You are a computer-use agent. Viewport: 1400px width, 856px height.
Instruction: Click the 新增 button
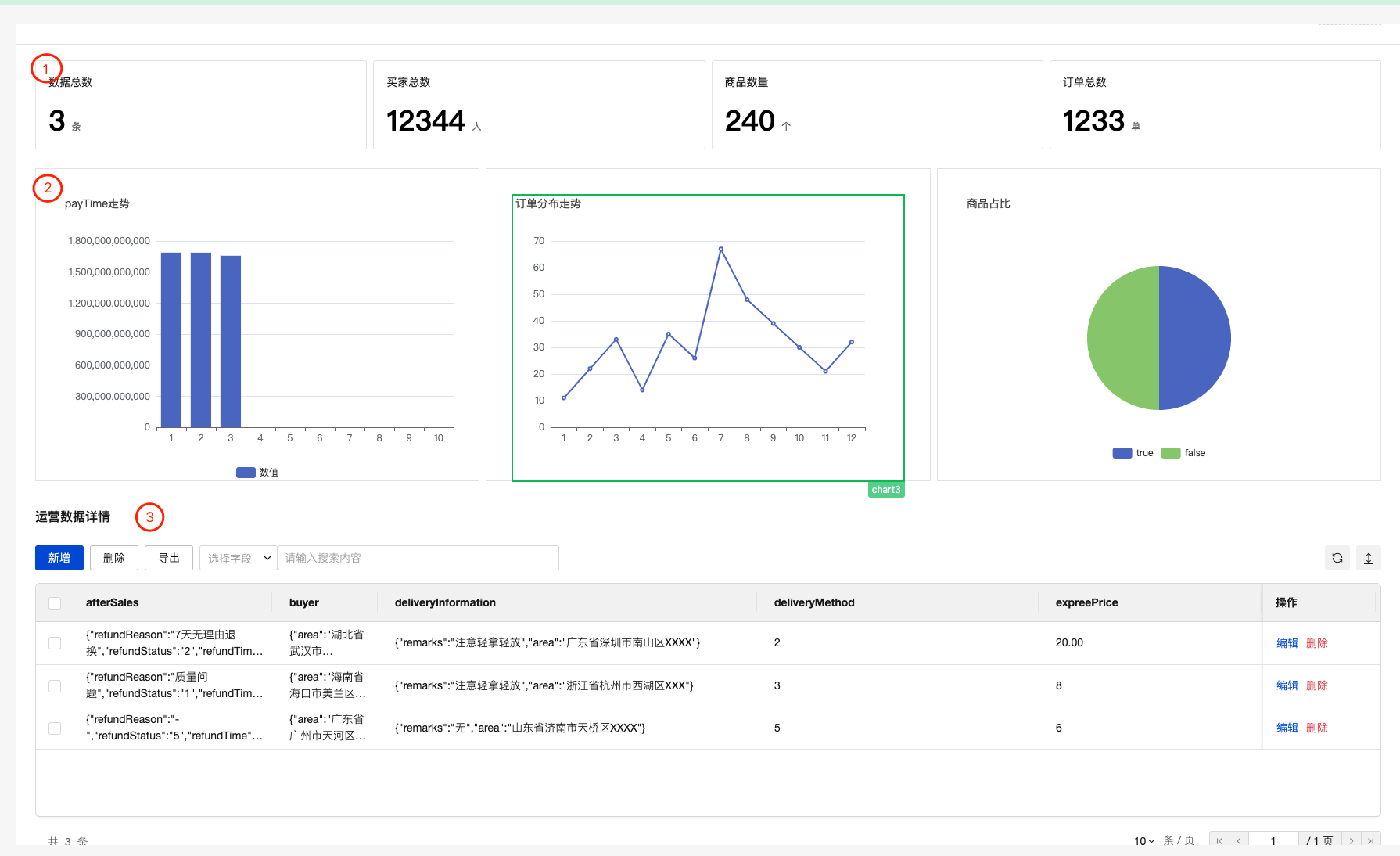pyautogui.click(x=59, y=558)
